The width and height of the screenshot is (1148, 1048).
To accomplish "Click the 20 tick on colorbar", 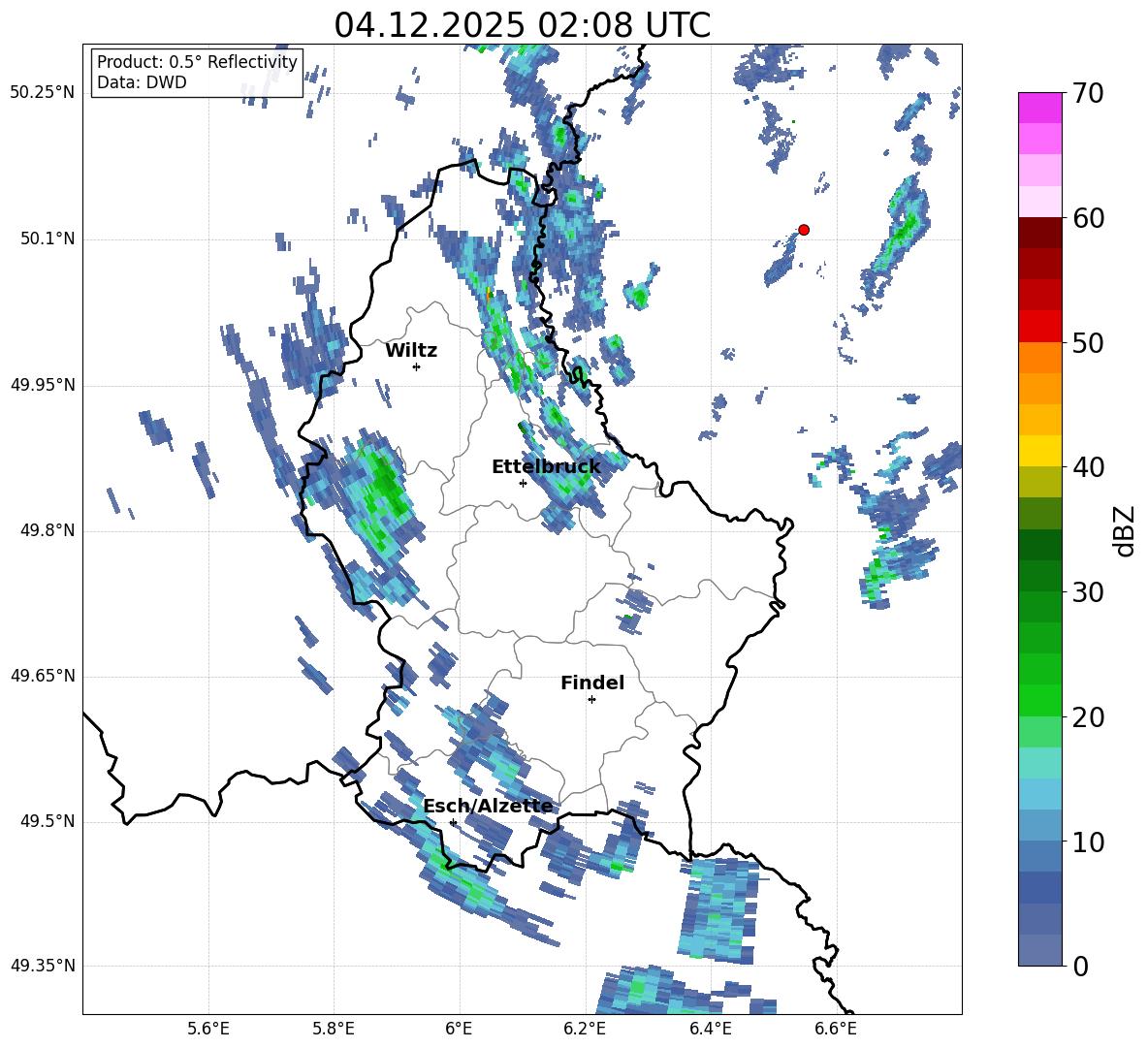I will click(1088, 717).
